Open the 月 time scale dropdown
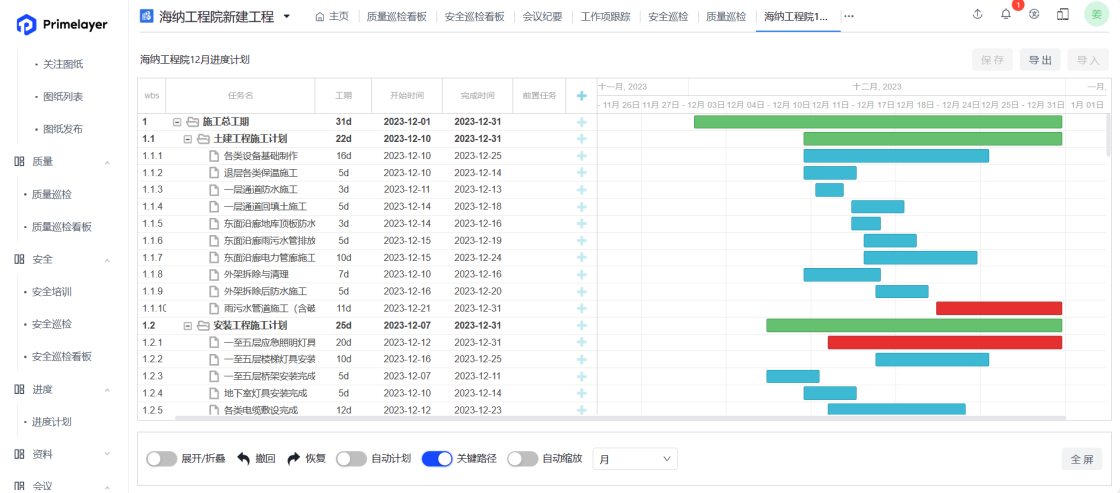The height and width of the screenshot is (493, 1120). click(x=635, y=459)
